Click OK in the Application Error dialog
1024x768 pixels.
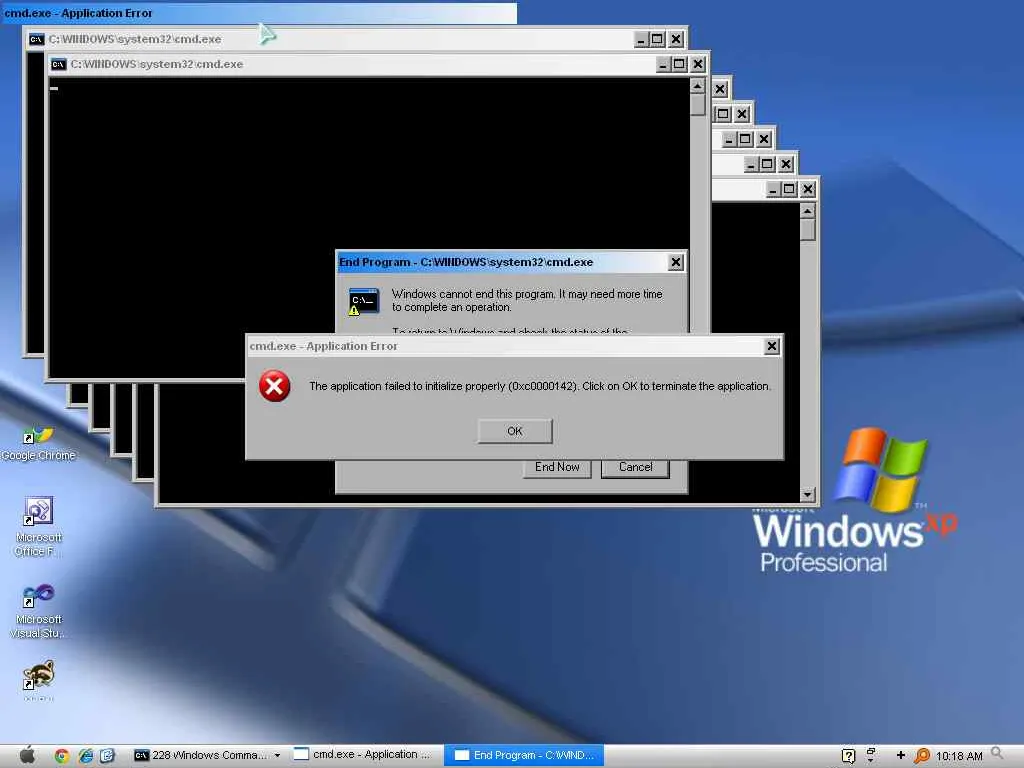pos(515,431)
